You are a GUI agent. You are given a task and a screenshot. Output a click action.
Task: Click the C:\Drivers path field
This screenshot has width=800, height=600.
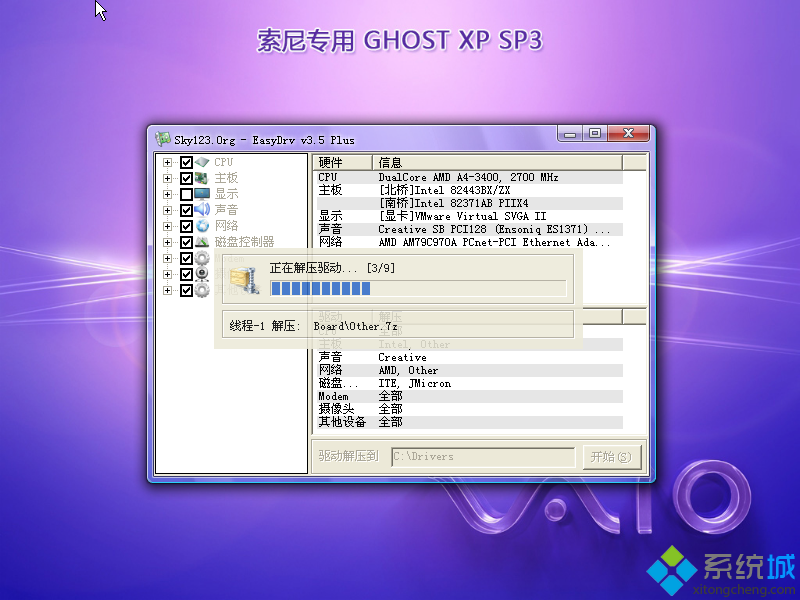tap(483, 457)
